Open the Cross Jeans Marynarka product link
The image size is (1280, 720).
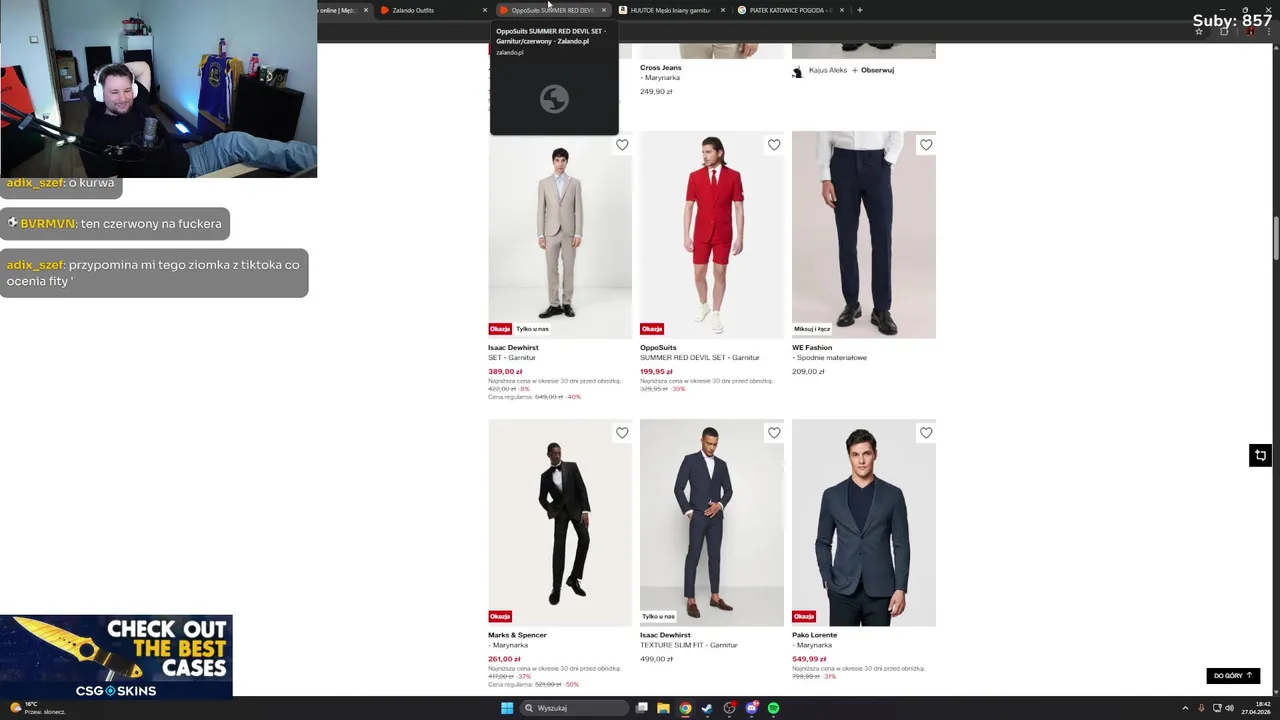coord(661,73)
